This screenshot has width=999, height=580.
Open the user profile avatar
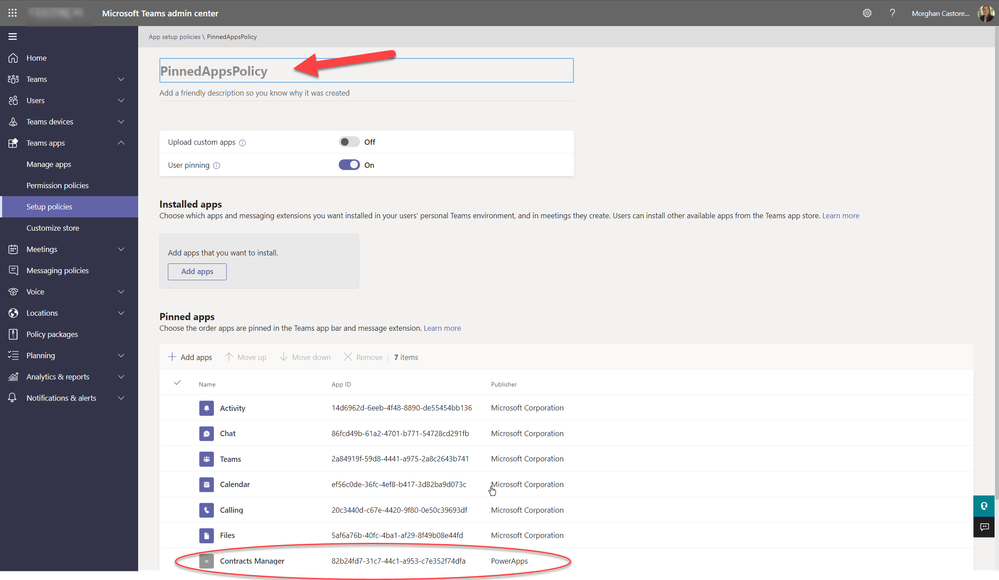(986, 13)
